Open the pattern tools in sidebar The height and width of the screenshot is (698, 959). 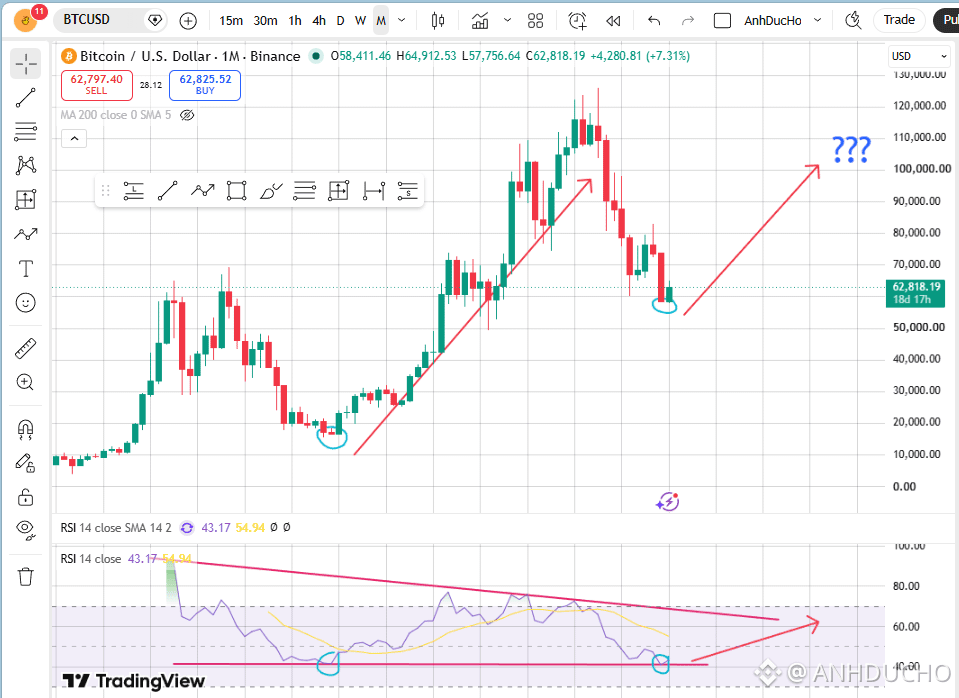pos(26,165)
